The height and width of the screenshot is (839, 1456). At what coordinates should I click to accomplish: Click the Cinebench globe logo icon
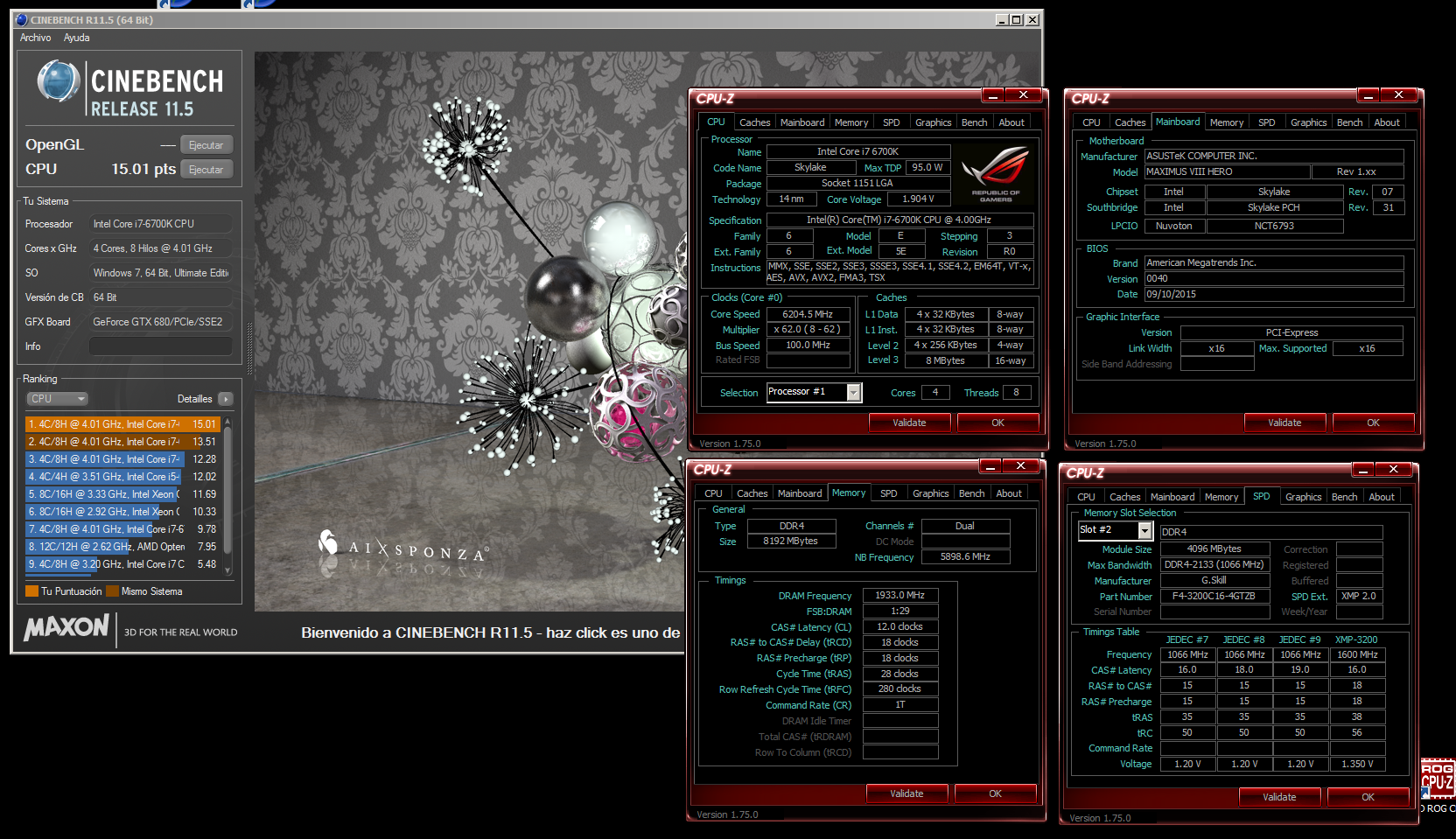click(59, 81)
